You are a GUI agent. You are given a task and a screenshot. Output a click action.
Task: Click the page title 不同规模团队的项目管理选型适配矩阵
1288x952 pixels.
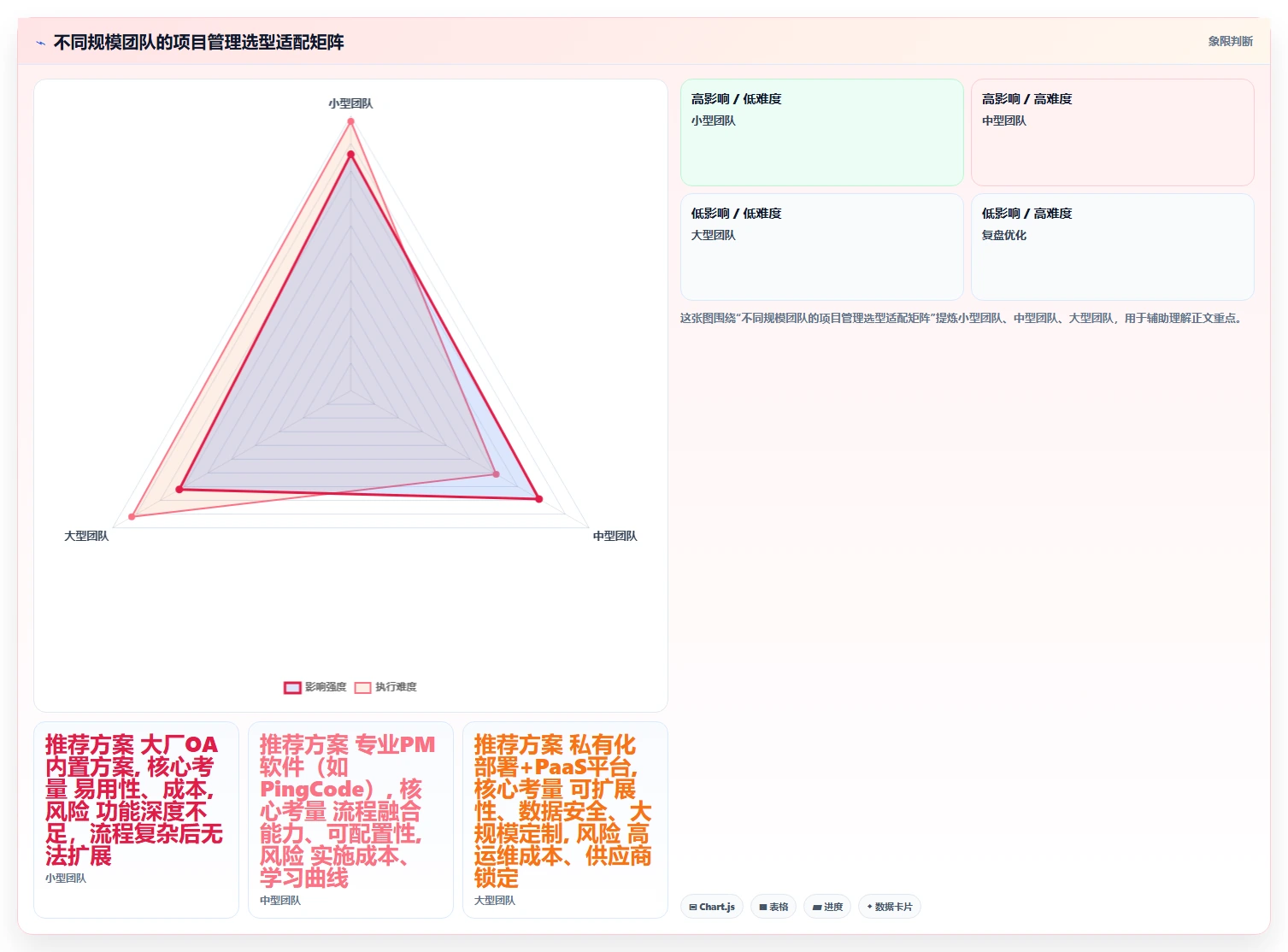coord(198,42)
